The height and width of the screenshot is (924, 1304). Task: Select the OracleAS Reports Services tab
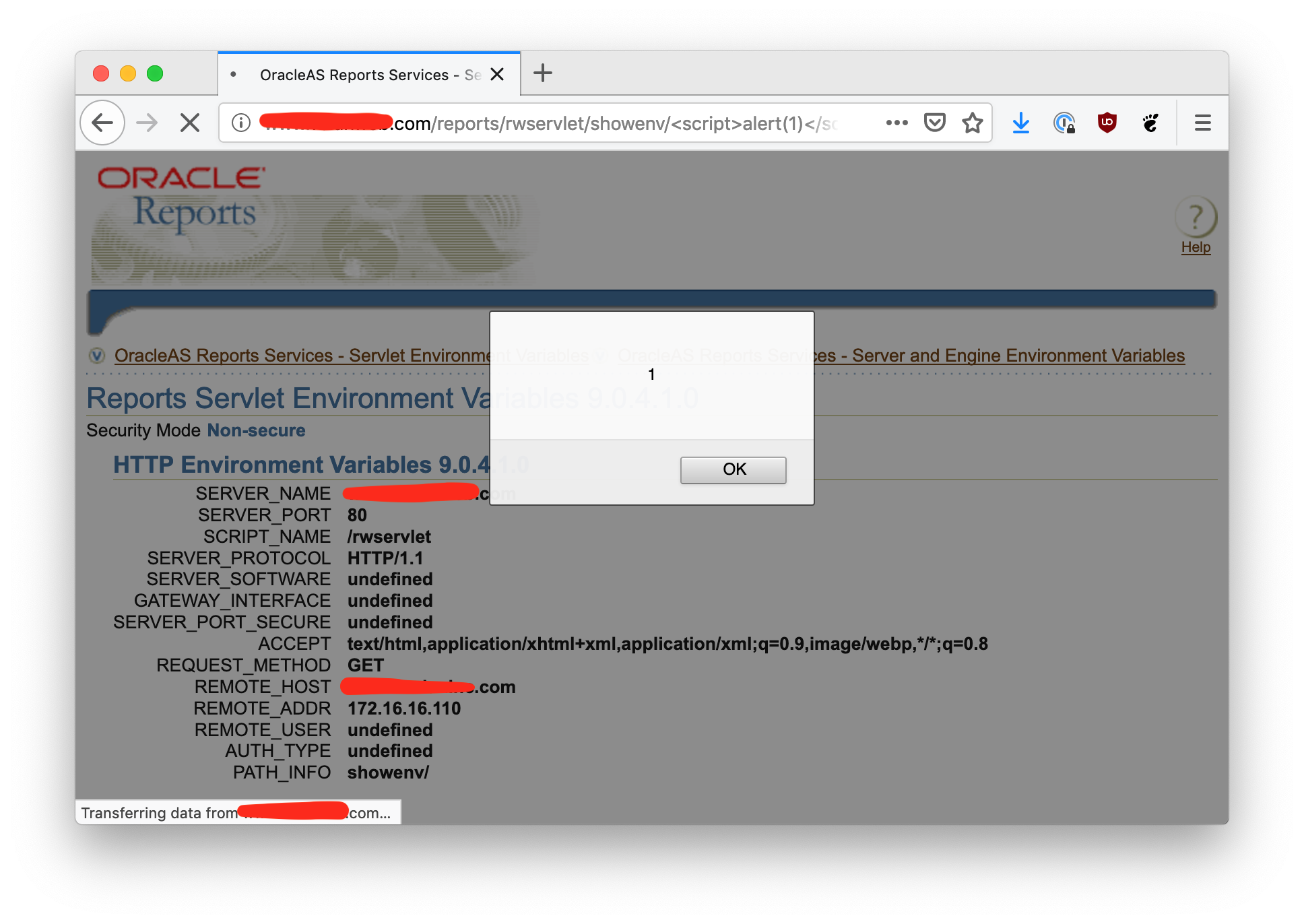[369, 74]
